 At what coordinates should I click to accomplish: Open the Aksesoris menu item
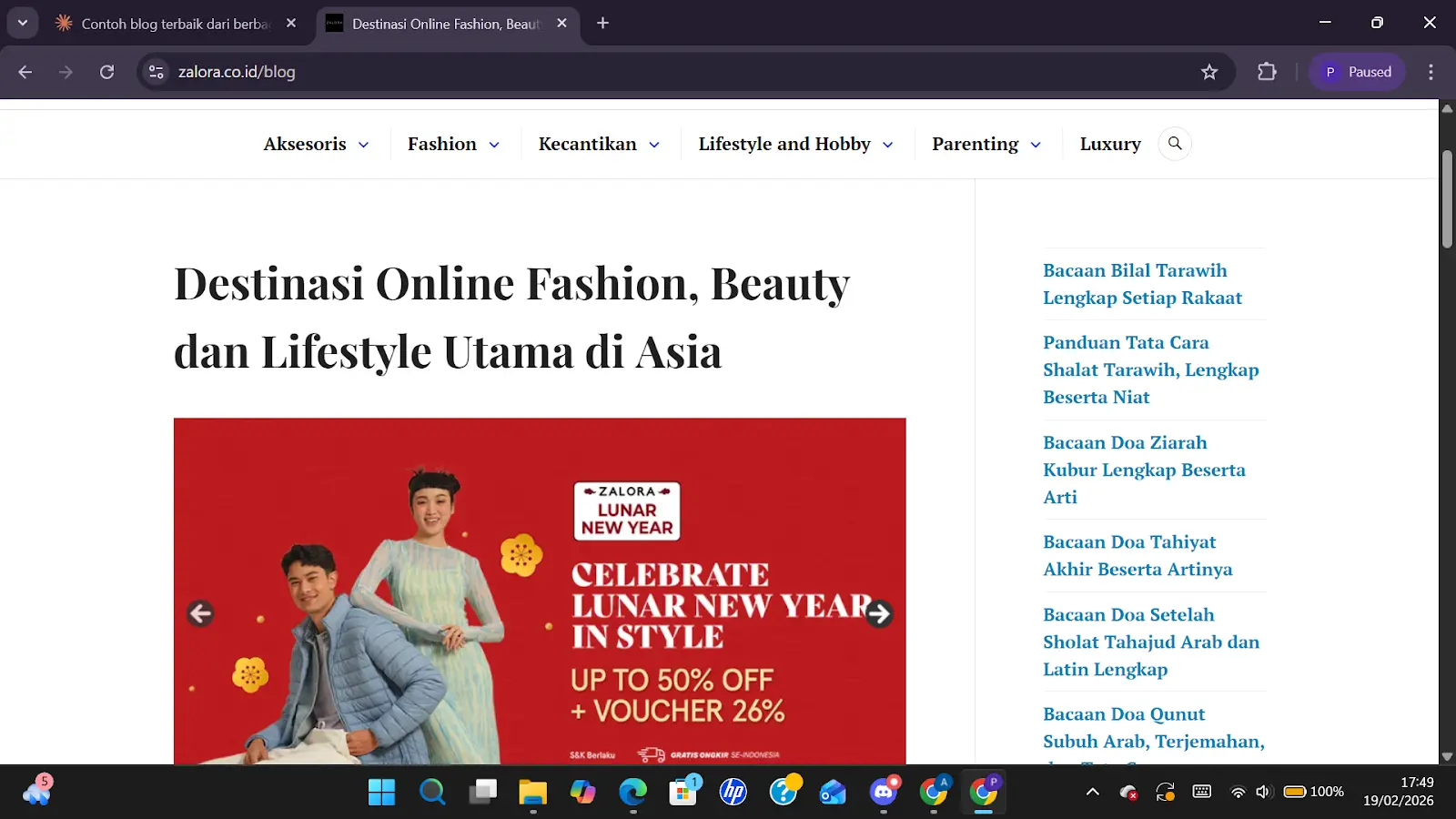tap(305, 144)
